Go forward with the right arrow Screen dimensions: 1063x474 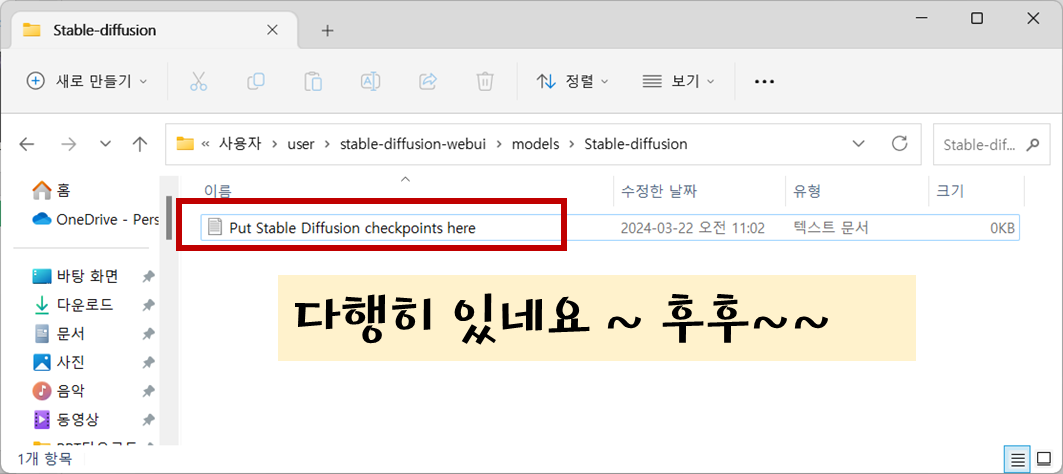68,144
